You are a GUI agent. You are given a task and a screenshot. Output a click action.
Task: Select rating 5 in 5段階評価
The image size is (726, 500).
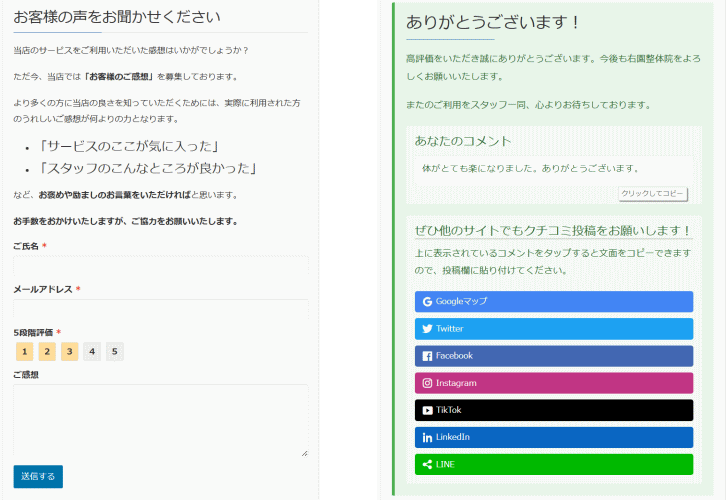pyautogui.click(x=115, y=351)
